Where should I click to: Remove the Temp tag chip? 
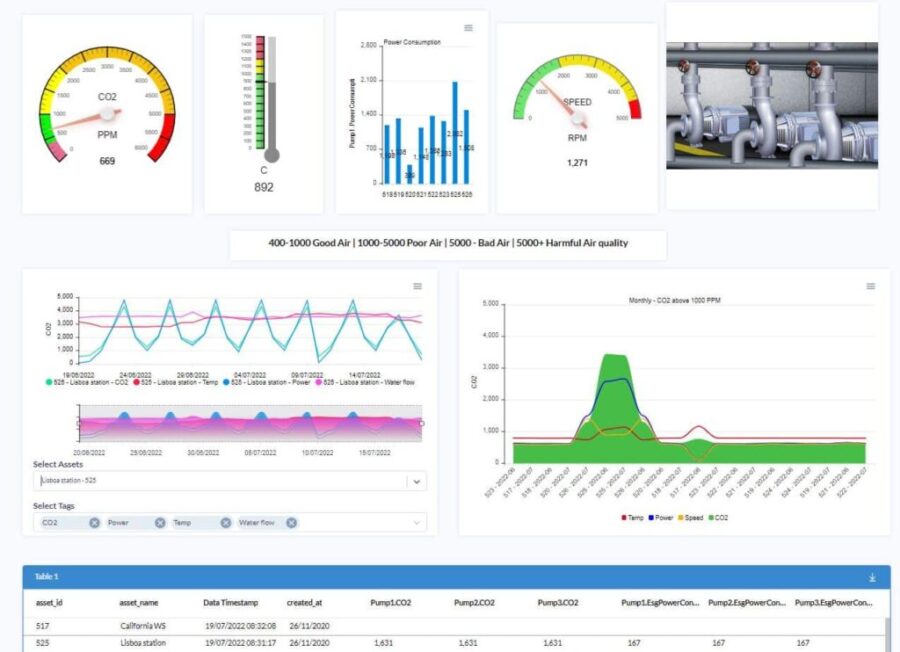[x=226, y=523]
